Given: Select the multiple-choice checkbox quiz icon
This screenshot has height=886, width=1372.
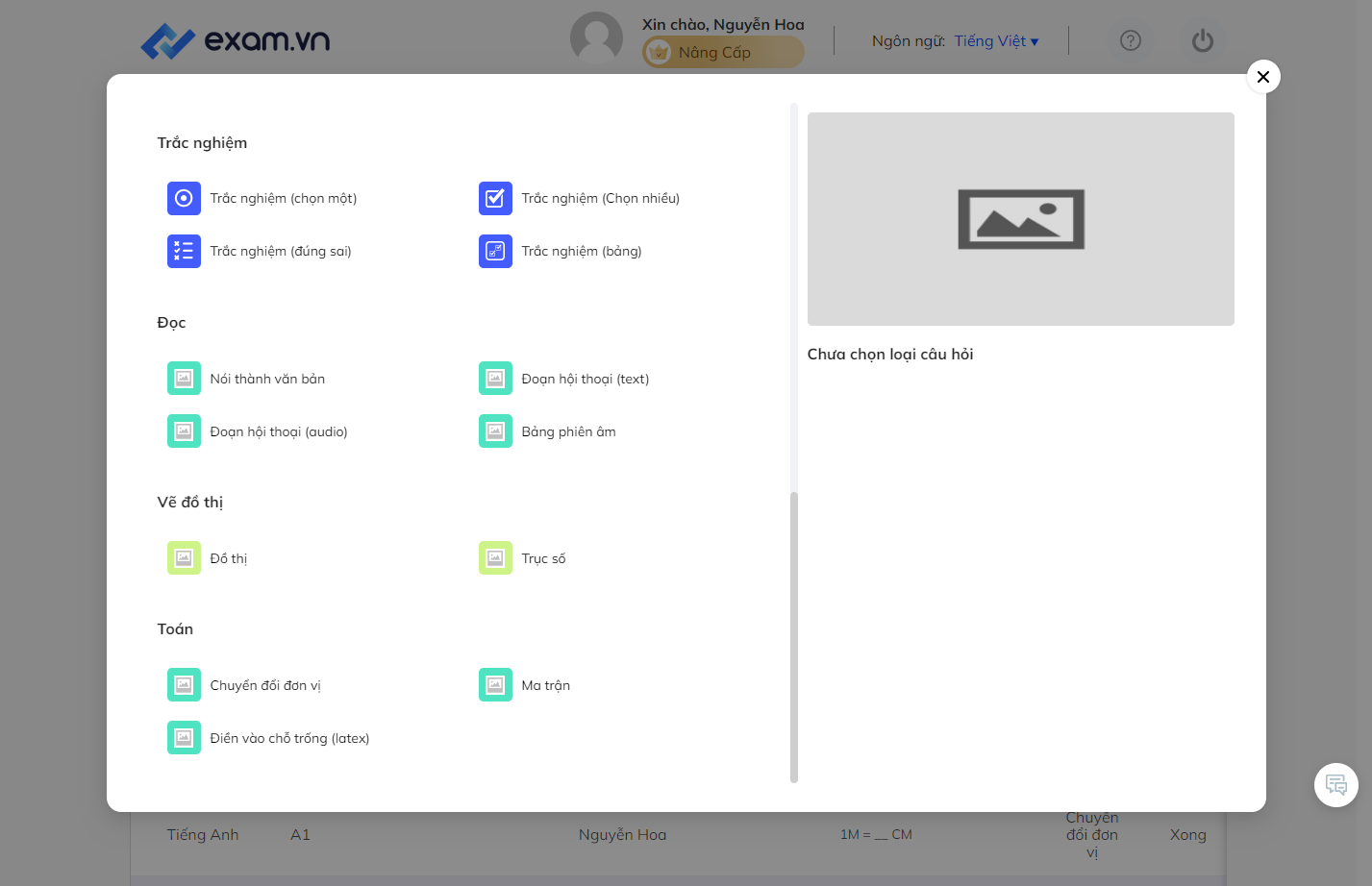Looking at the screenshot, I should (x=495, y=198).
